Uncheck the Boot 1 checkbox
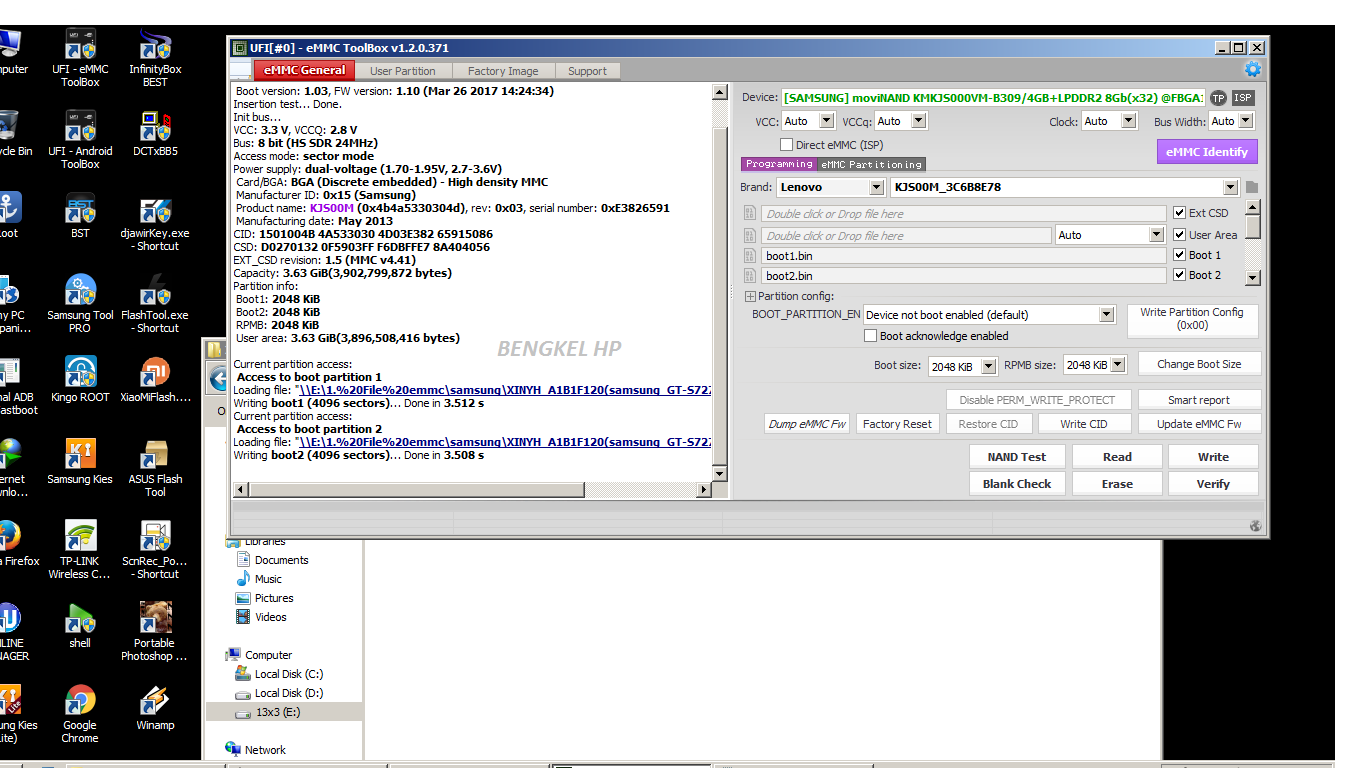 [x=1180, y=254]
